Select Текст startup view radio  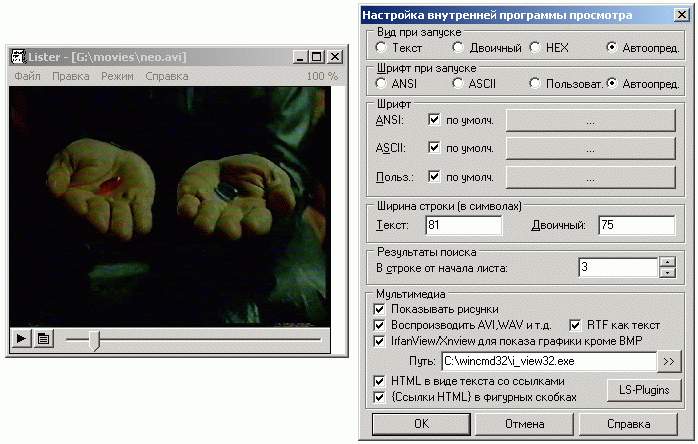381,47
